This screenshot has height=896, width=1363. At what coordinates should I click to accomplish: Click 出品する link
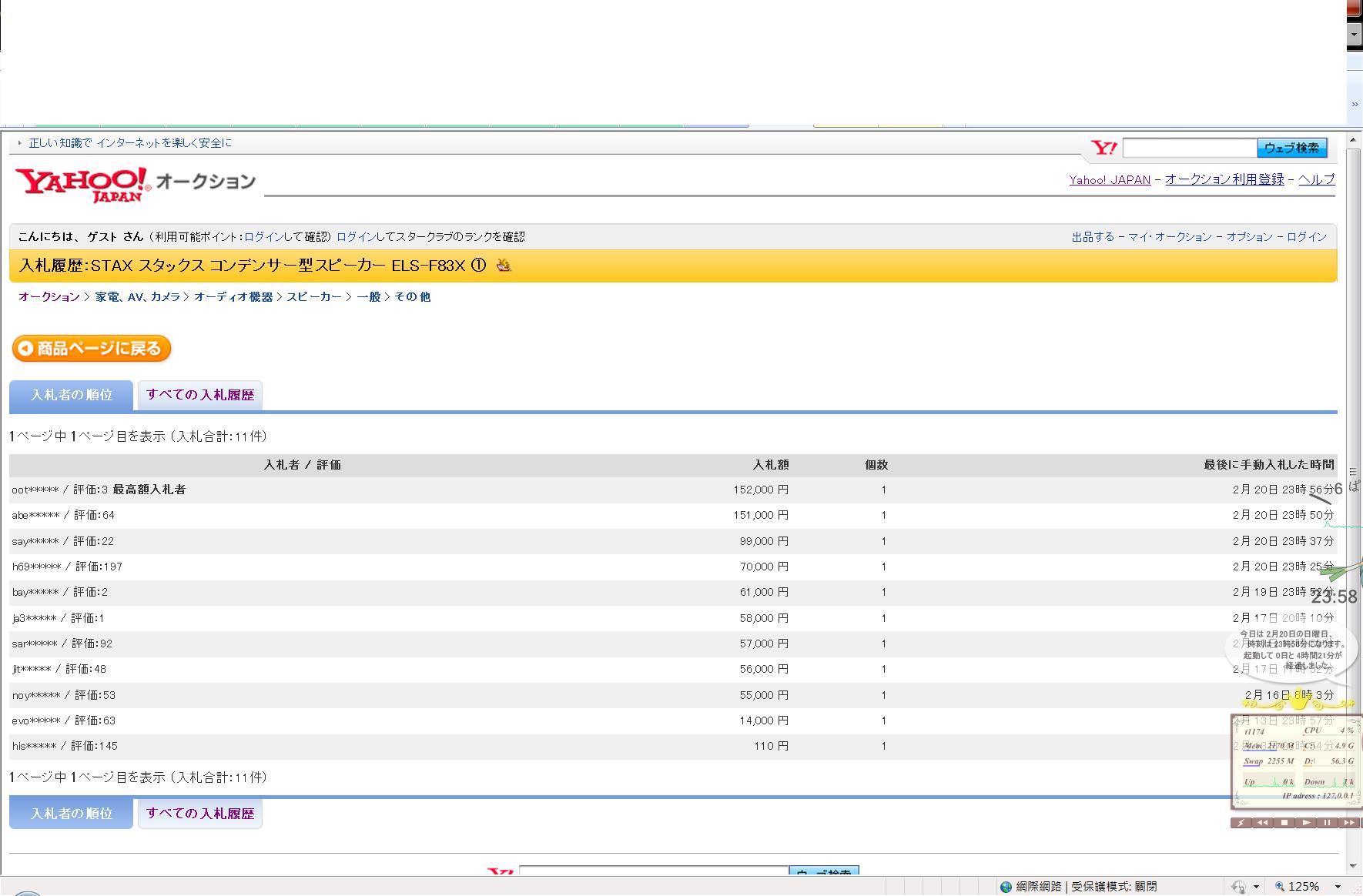pyautogui.click(x=1093, y=237)
